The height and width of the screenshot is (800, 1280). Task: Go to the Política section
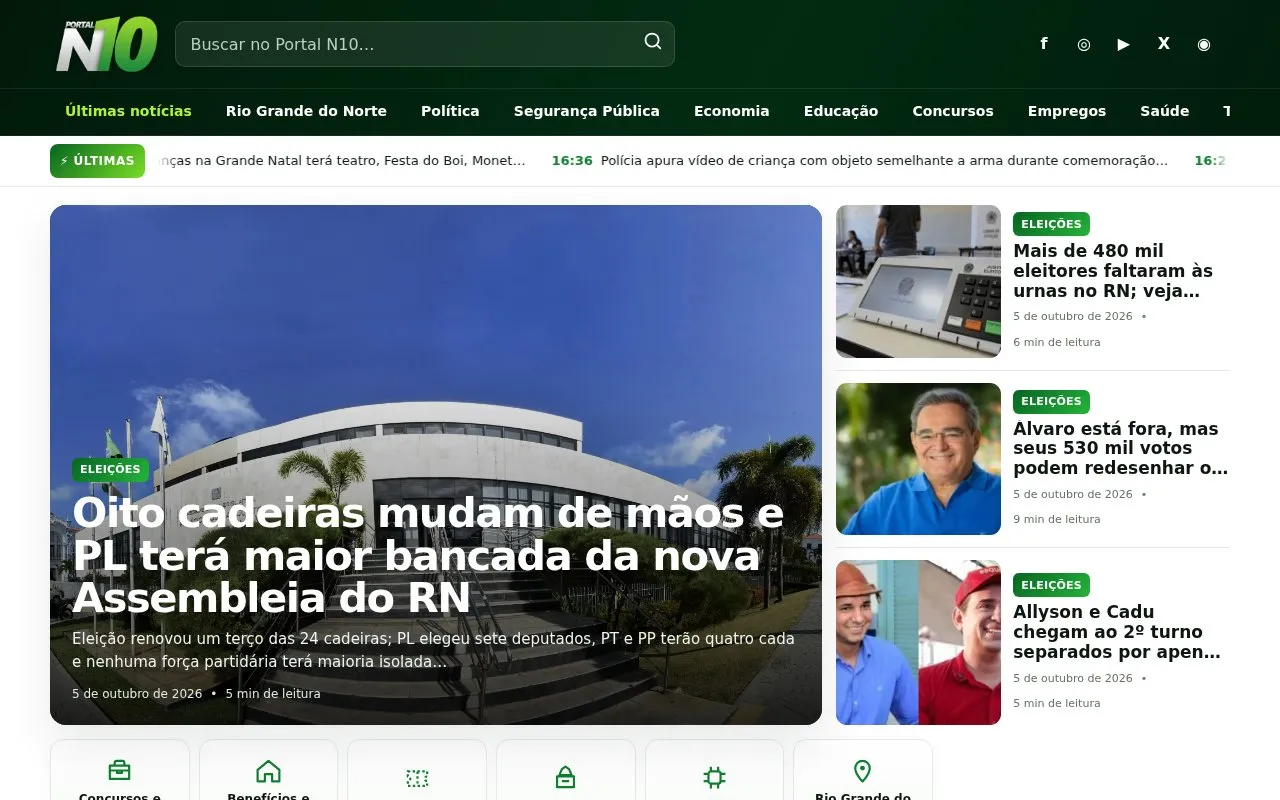click(x=450, y=111)
